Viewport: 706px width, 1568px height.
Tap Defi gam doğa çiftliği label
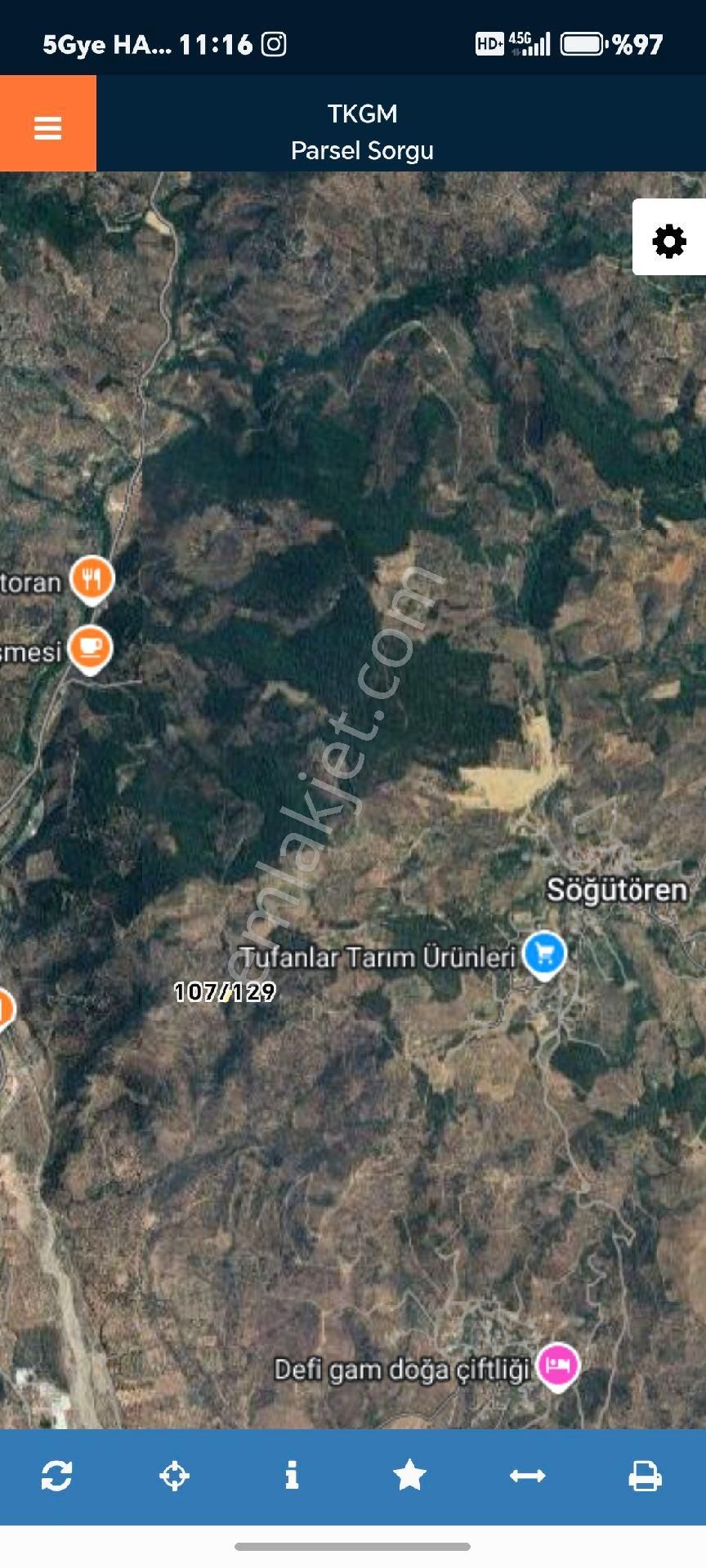pyautogui.click(x=402, y=1370)
